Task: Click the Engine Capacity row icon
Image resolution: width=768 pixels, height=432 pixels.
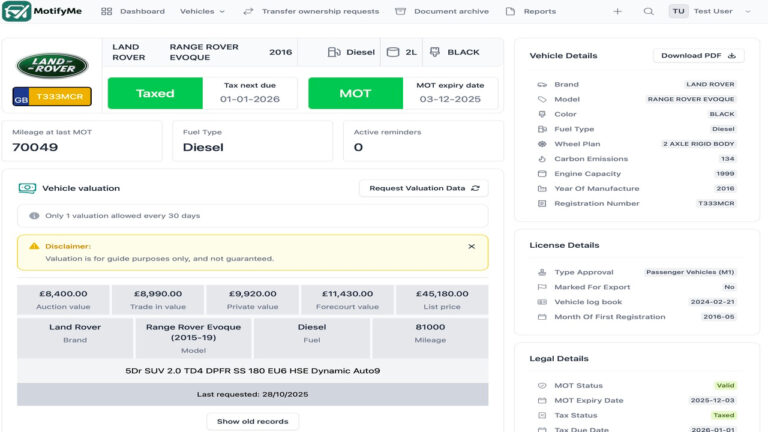Action: tap(542, 173)
